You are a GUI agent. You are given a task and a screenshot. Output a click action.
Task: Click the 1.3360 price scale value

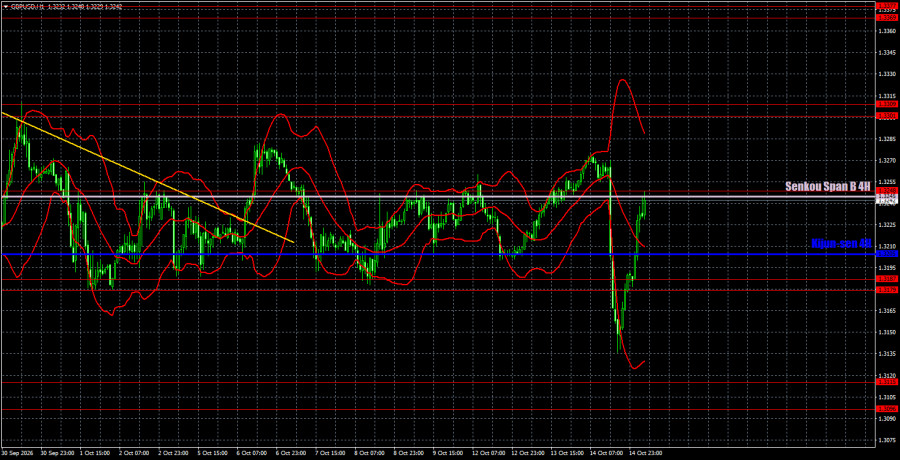(887, 31)
